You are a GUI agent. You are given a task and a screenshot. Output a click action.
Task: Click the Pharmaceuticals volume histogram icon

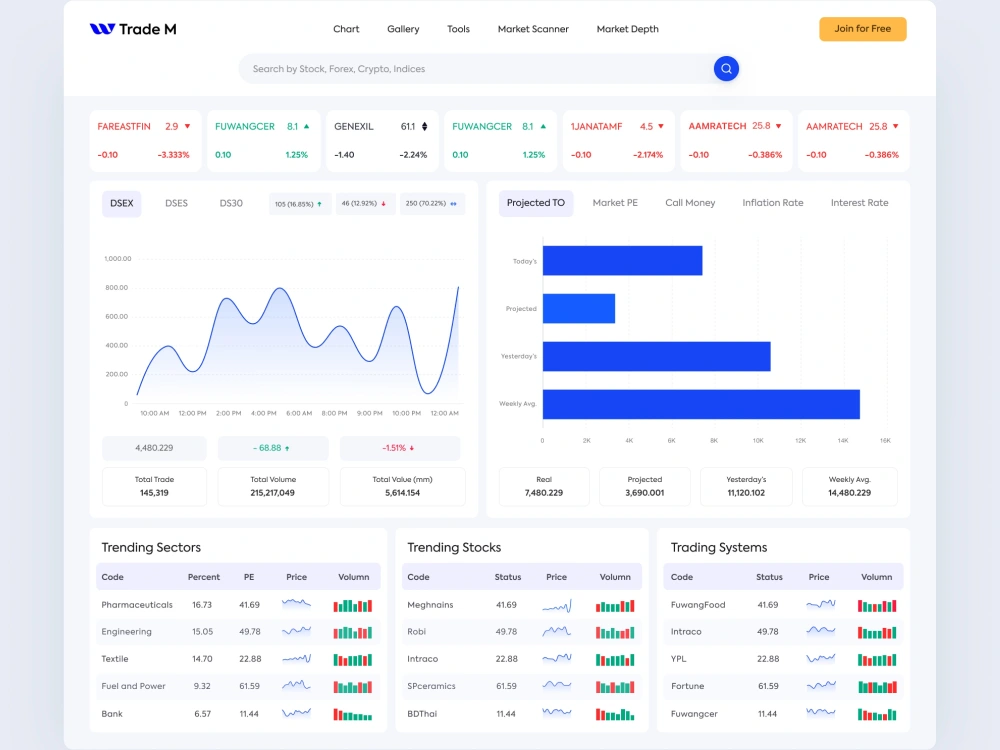[352, 605]
